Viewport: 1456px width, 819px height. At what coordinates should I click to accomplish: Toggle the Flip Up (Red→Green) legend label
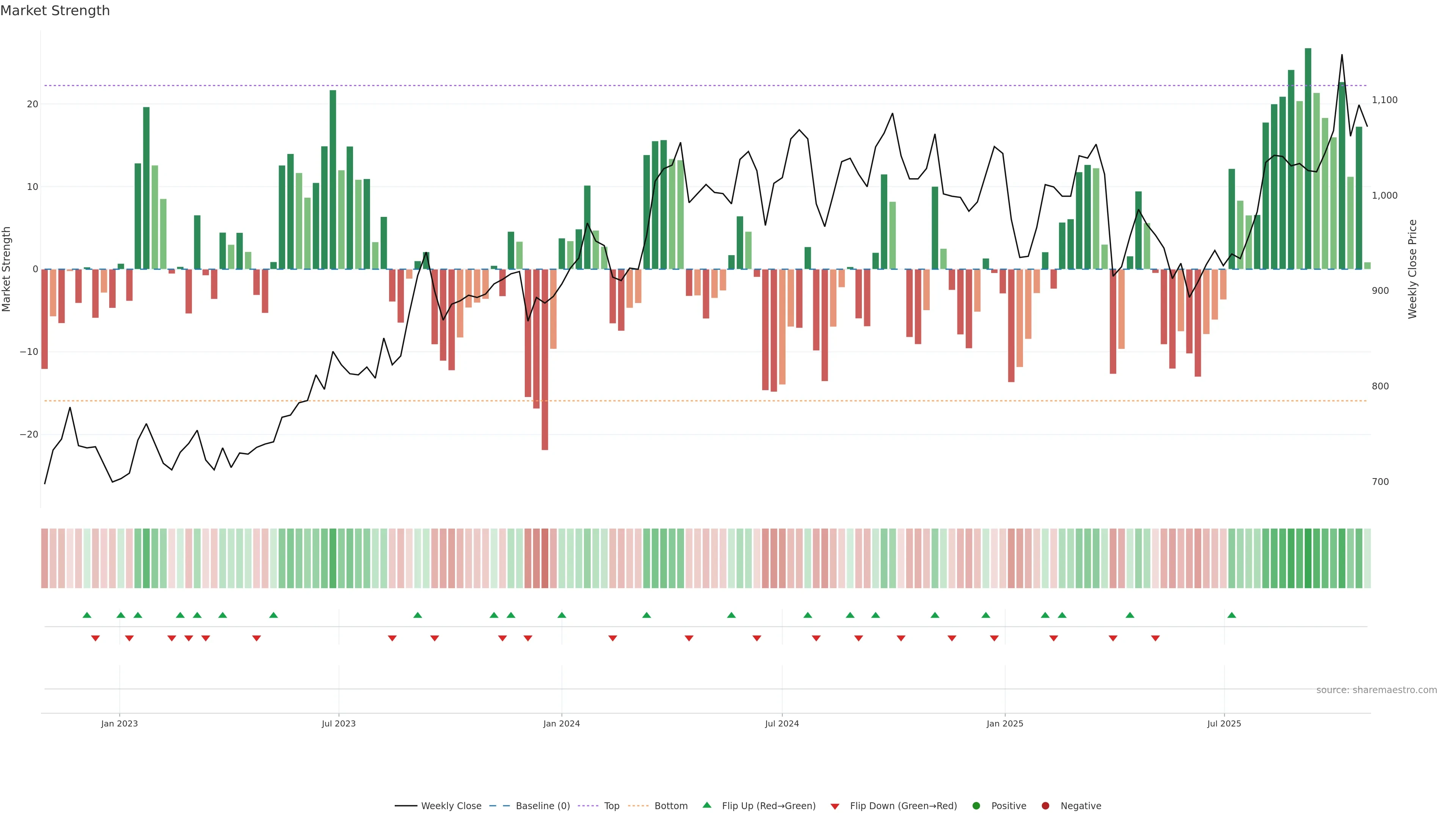point(769,806)
